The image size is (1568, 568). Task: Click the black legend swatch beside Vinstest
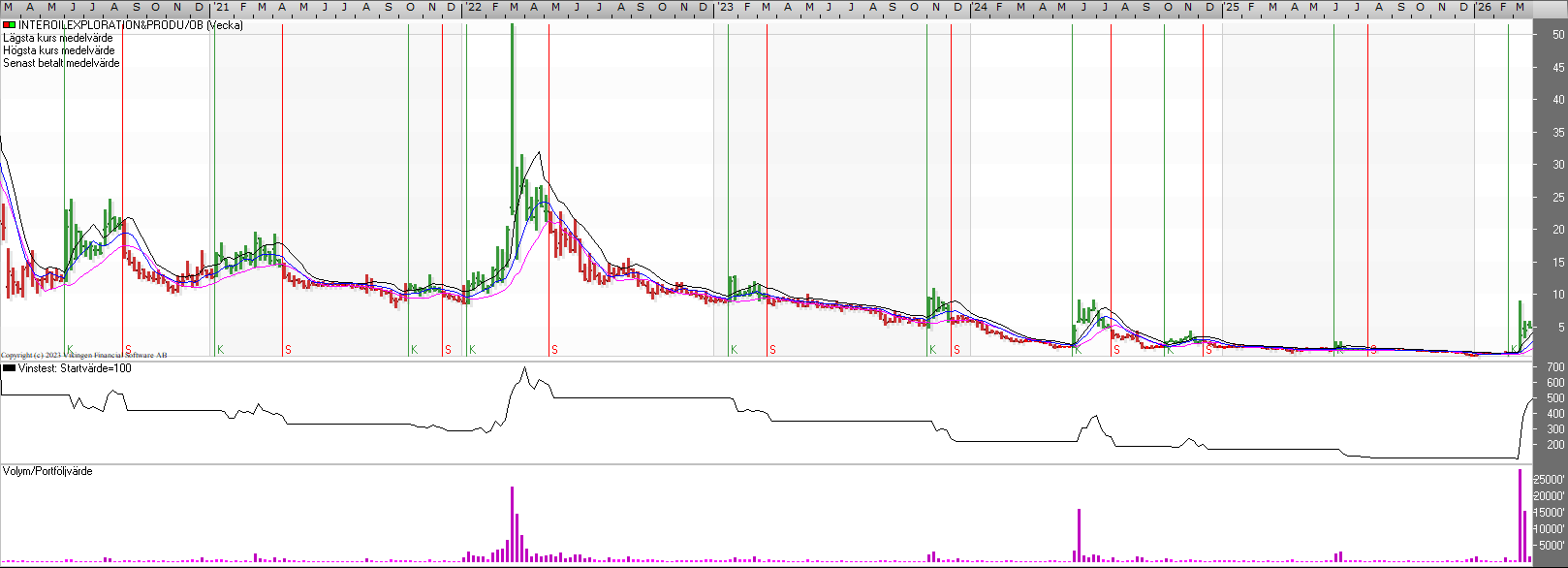tap(9, 368)
